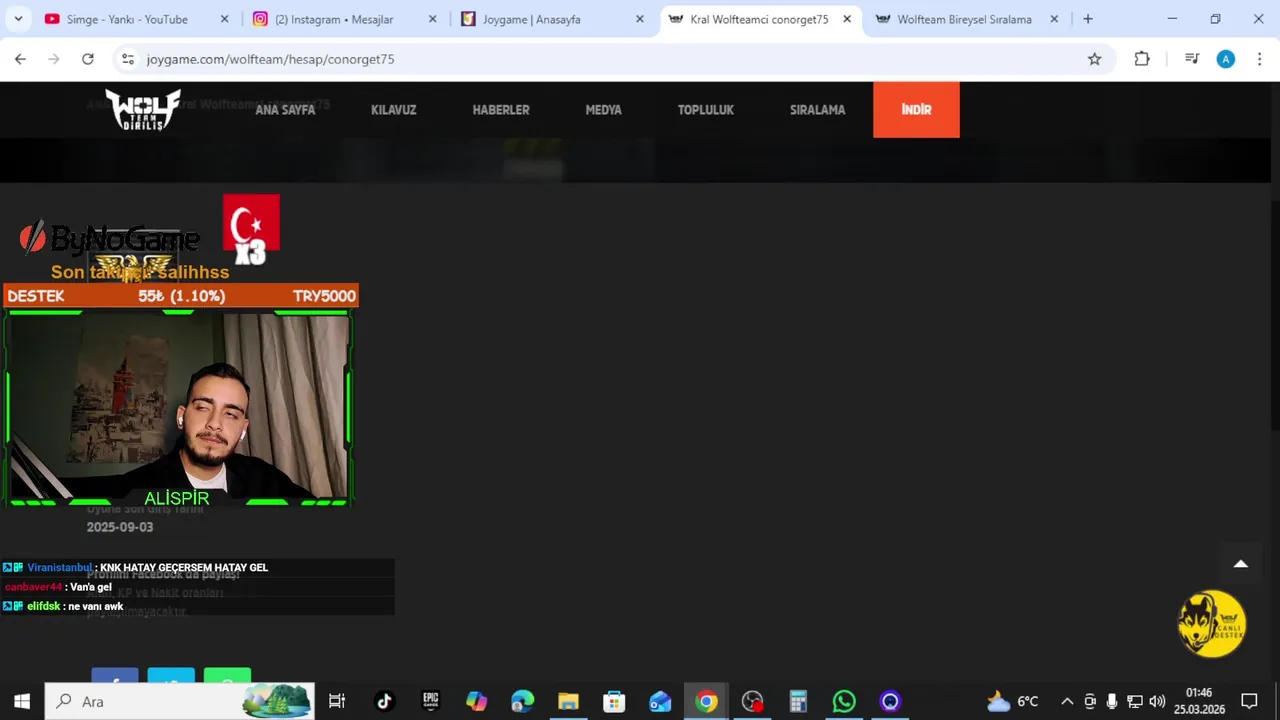Open File Explorer from the taskbar
Viewport: 1280px width, 720px height.
pyautogui.click(x=568, y=701)
